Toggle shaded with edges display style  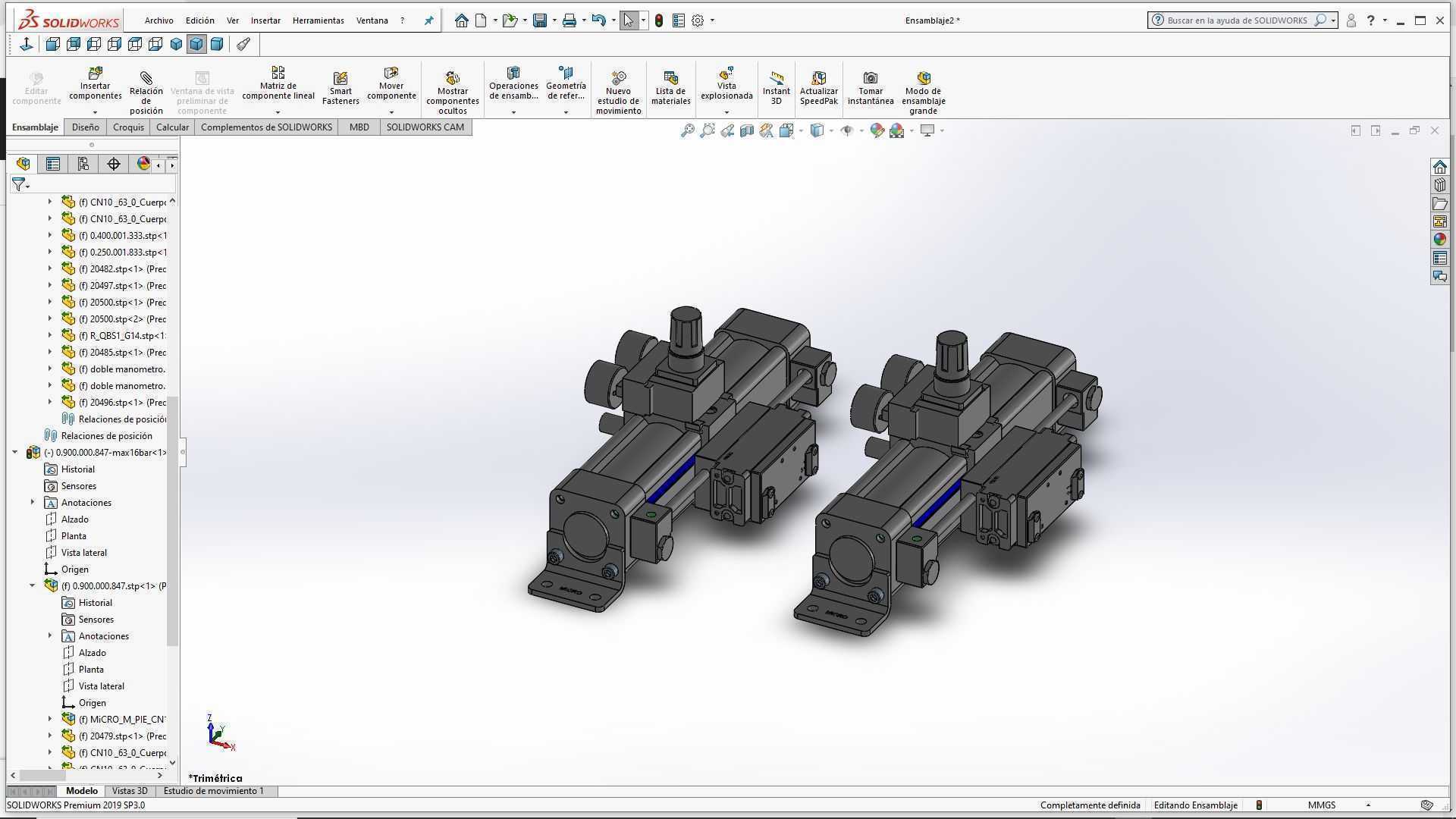tap(196, 44)
